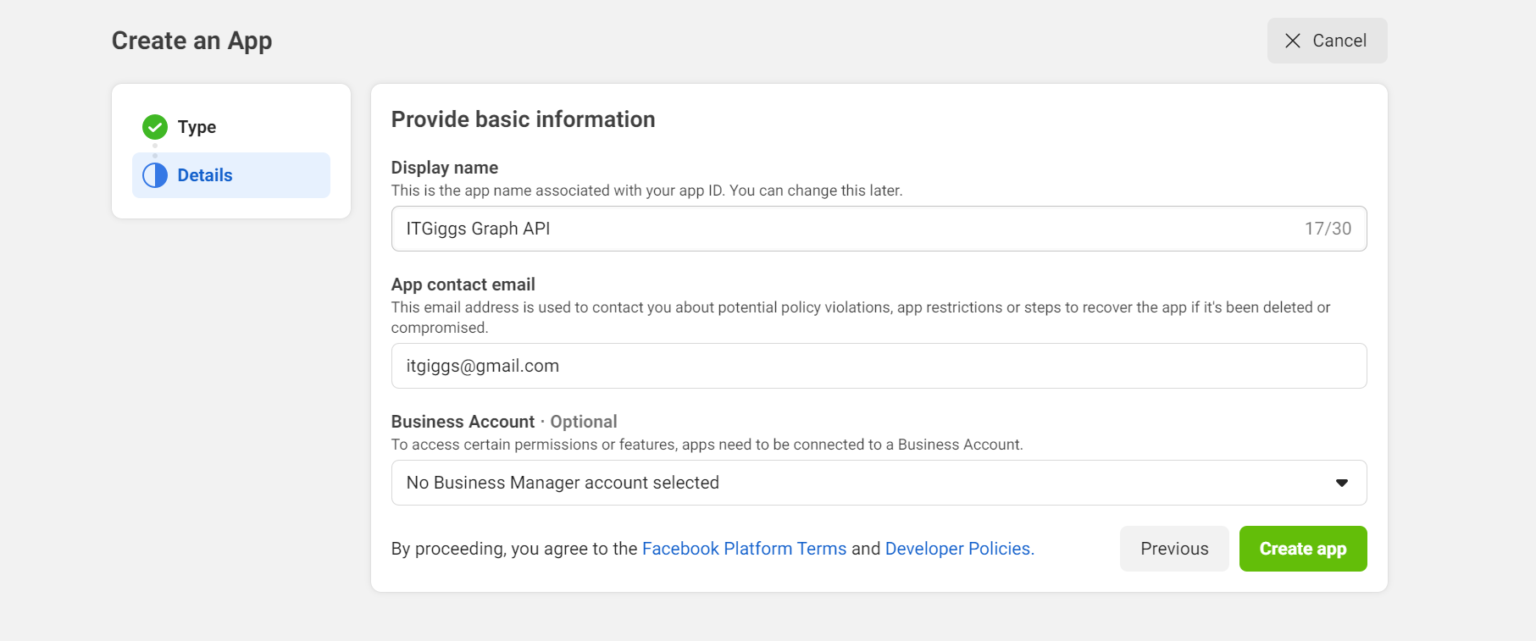Click the 'Business Account · Optional' label
This screenshot has width=1536, height=641.
click(504, 422)
